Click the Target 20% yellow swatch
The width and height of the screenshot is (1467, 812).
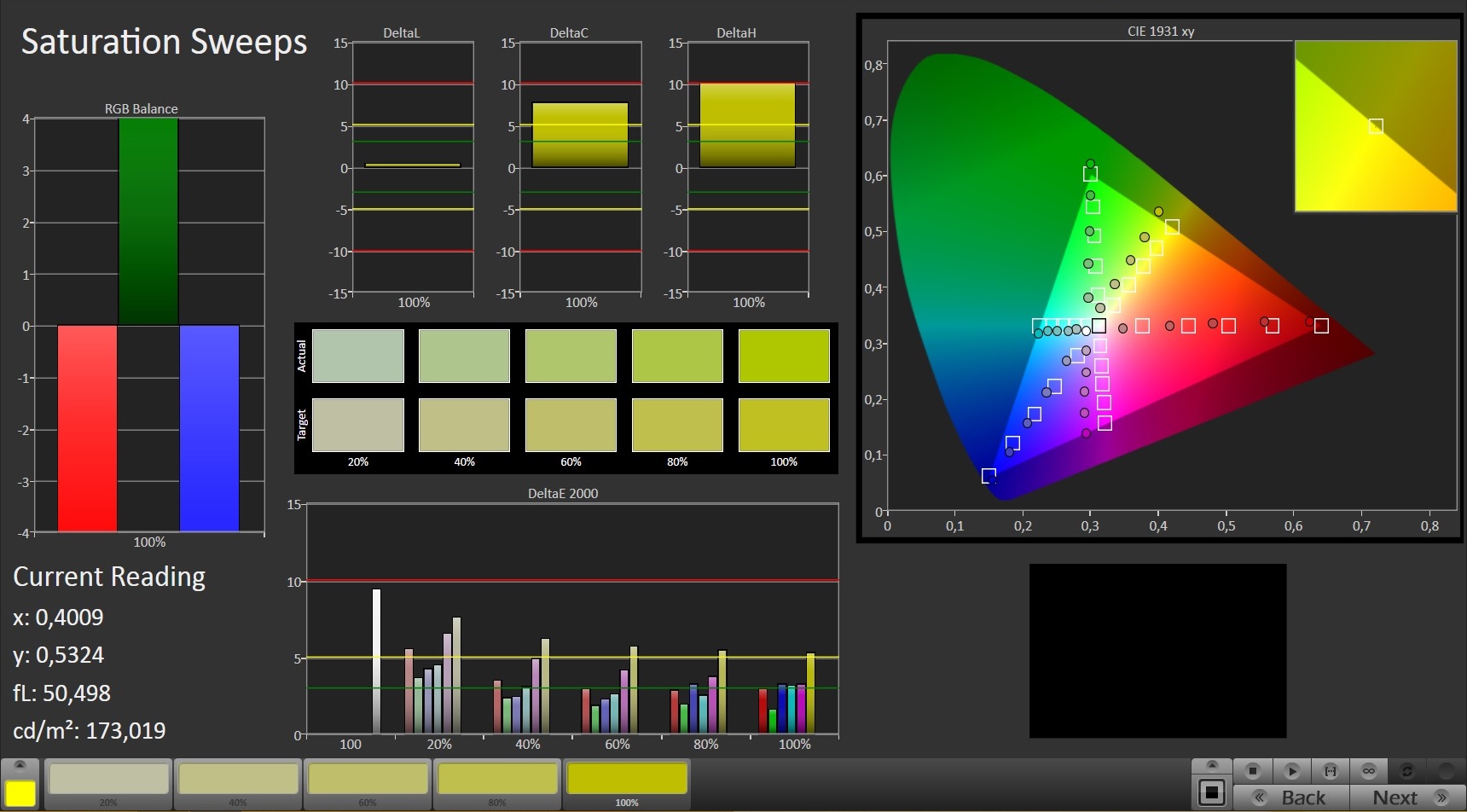tap(358, 425)
